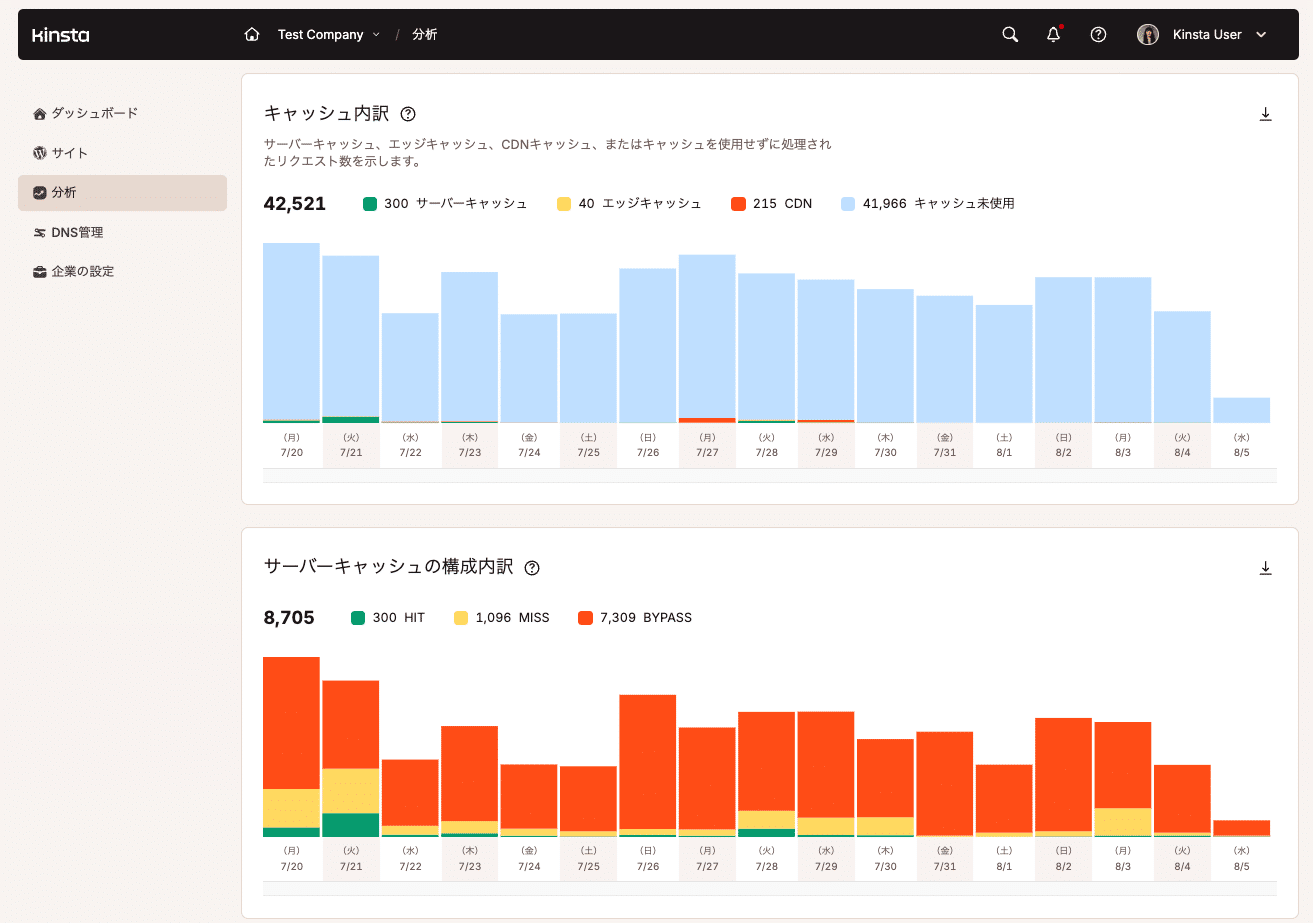The height and width of the screenshot is (923, 1313).
Task: Click the 7/21 bar in サーバーキャッシュ chart
Action: 351,759
